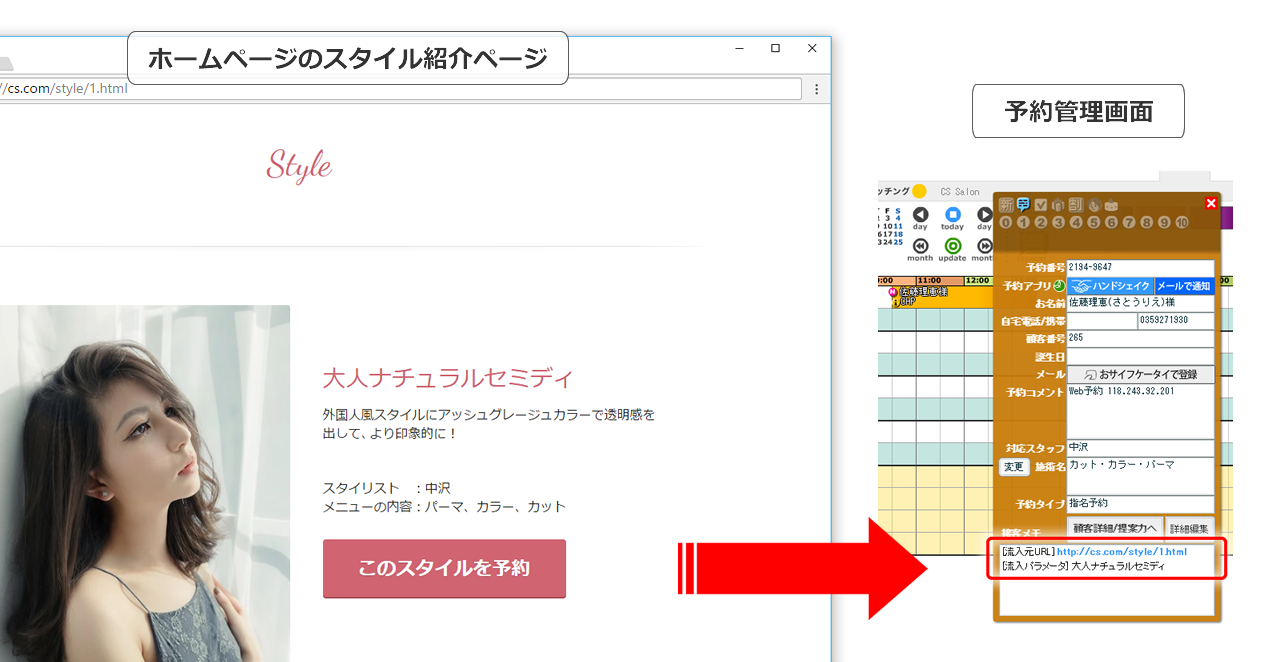This screenshot has height=662, width=1280.
Task: Click the 大人ナチュラルセミディ style title
Action: pyautogui.click(x=448, y=378)
